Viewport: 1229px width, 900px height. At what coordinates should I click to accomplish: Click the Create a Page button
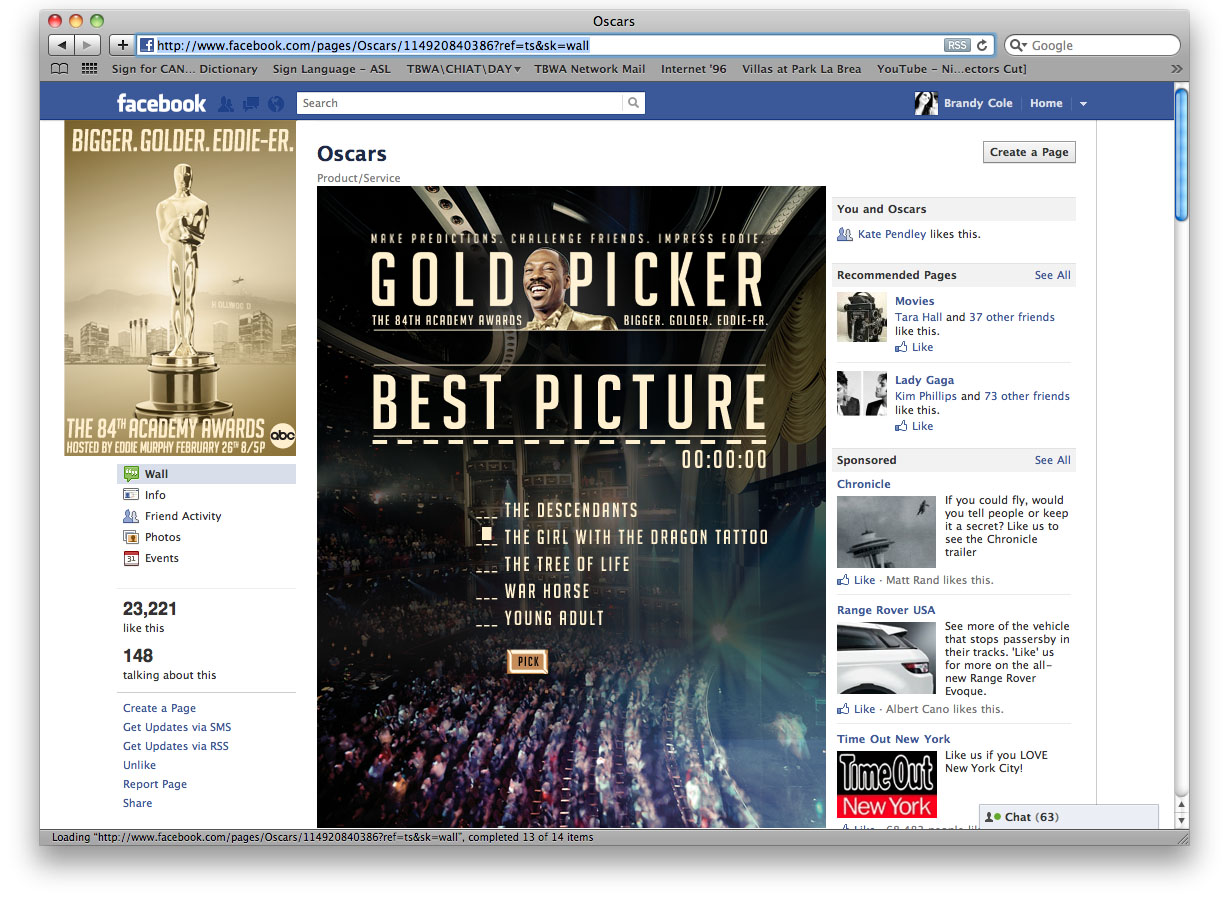(1029, 152)
